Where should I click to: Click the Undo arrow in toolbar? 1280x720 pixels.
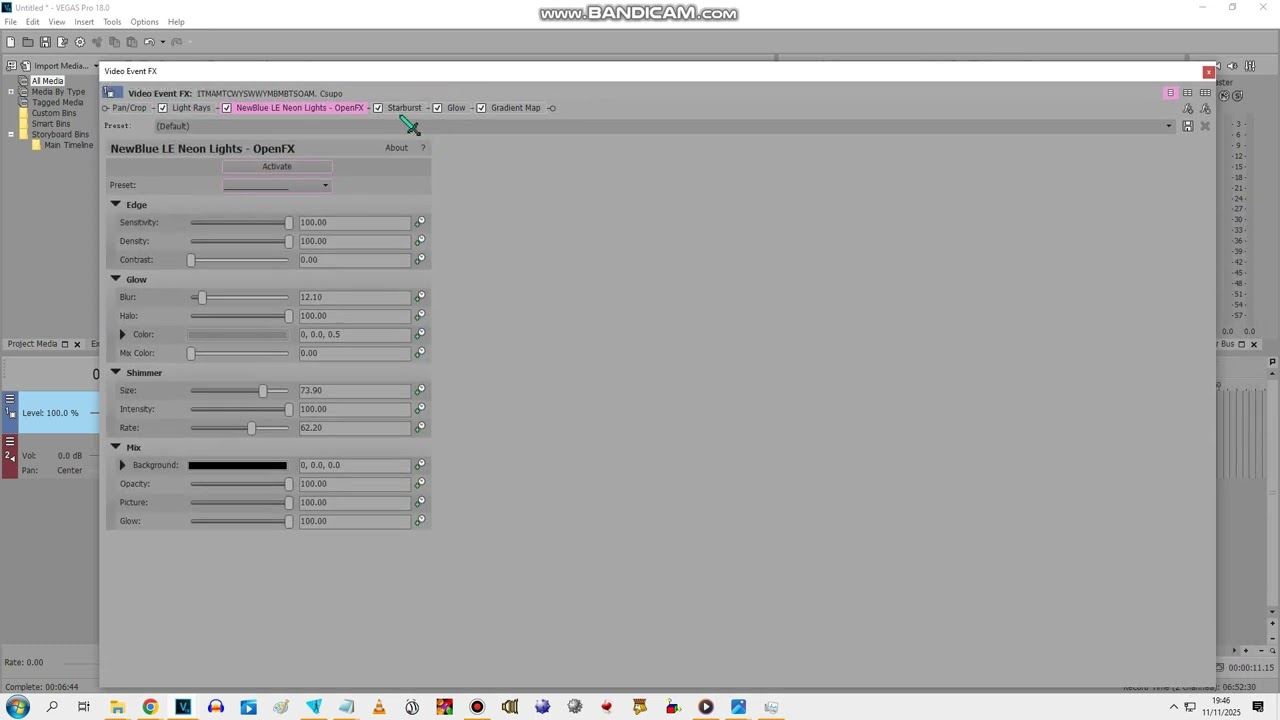[x=149, y=42]
